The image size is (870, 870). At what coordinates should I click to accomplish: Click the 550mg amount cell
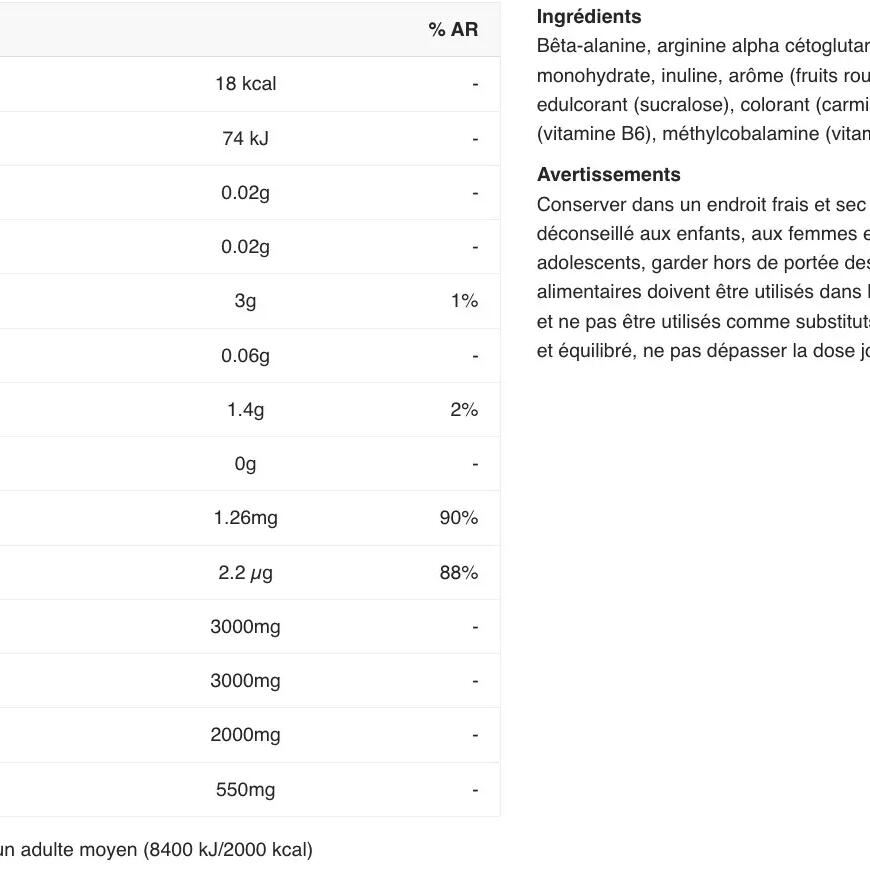pyautogui.click(x=245, y=790)
